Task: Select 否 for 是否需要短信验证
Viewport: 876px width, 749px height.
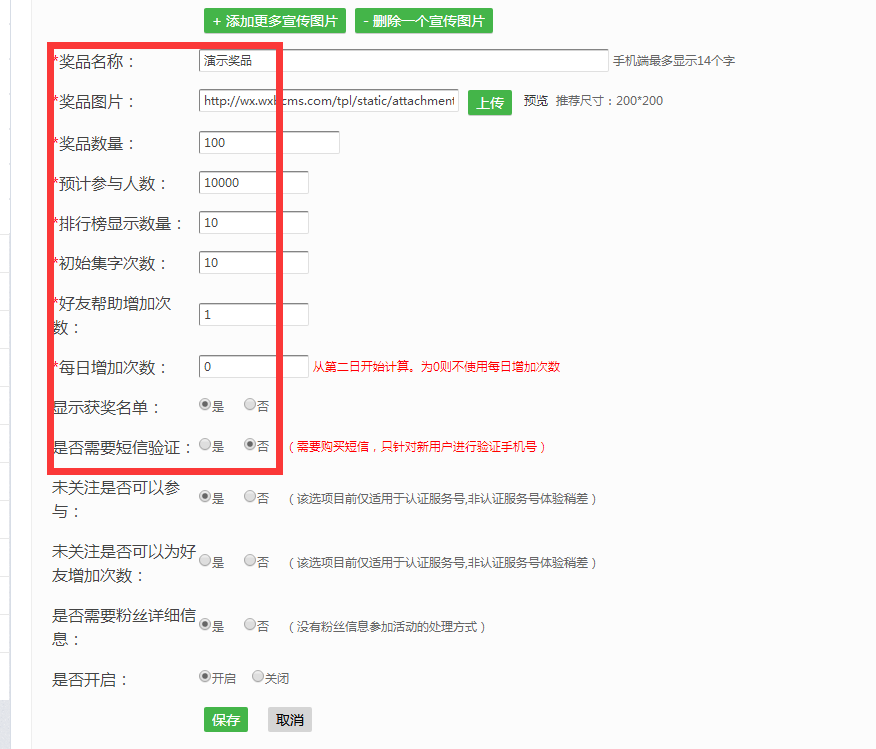Action: click(x=249, y=443)
